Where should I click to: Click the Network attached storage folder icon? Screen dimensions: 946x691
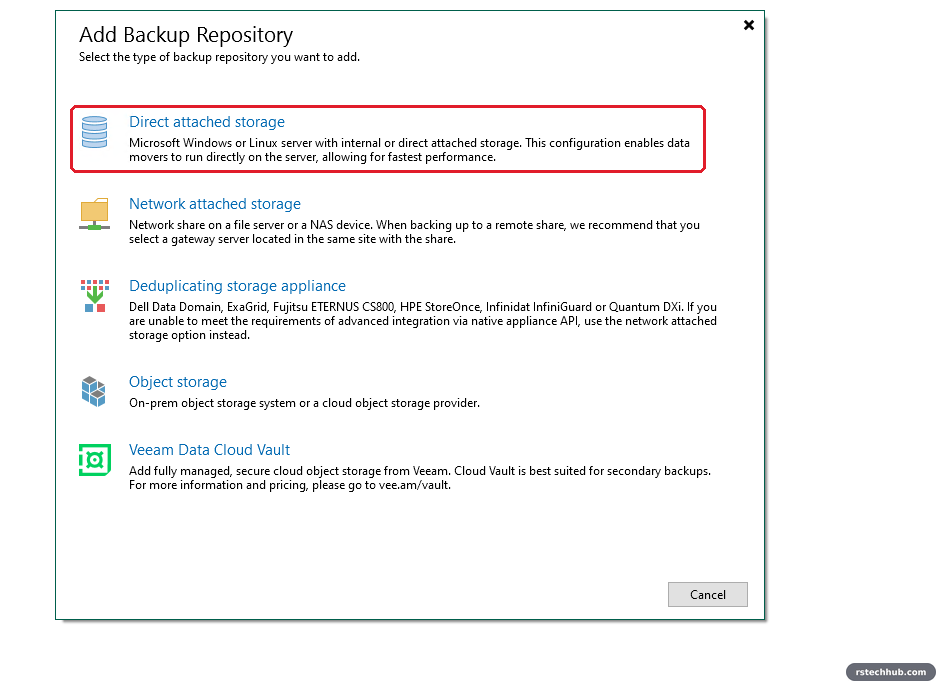pos(94,214)
